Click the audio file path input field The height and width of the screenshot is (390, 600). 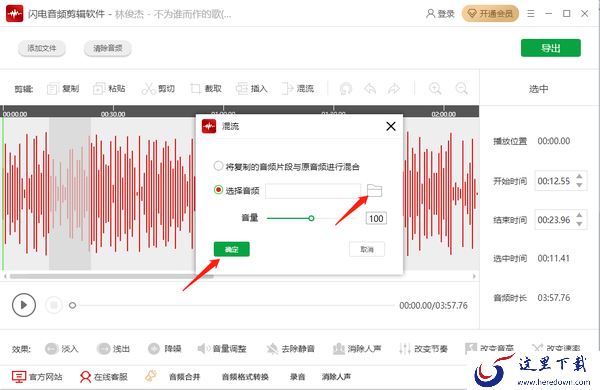coord(313,191)
